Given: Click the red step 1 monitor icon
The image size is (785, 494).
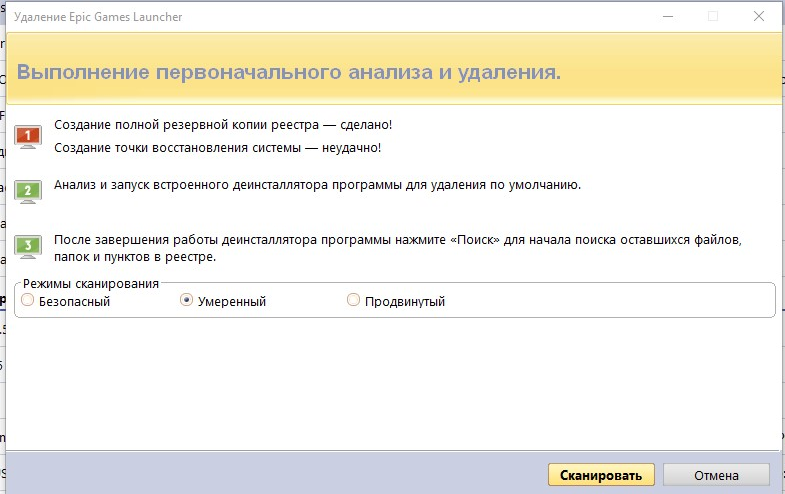Looking at the screenshot, I should [28, 137].
